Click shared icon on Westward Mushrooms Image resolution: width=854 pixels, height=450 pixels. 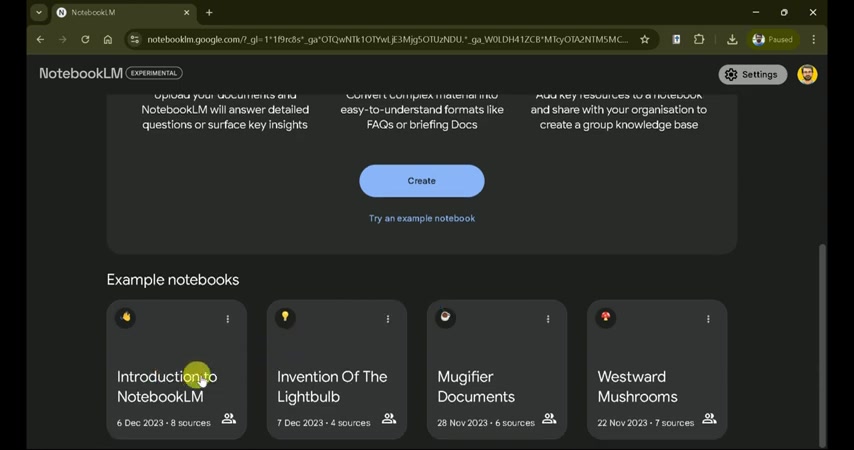coord(709,419)
